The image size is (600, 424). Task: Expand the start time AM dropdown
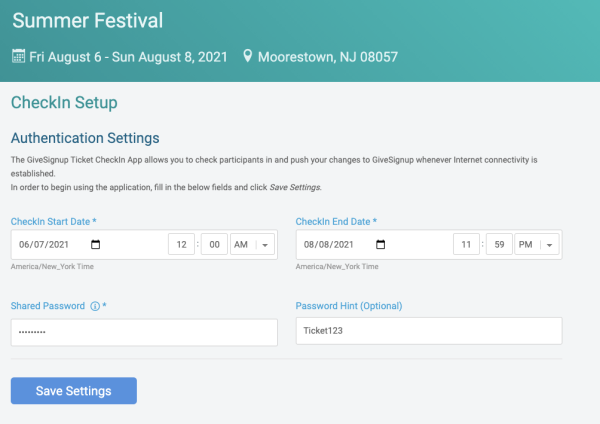tap(252, 244)
